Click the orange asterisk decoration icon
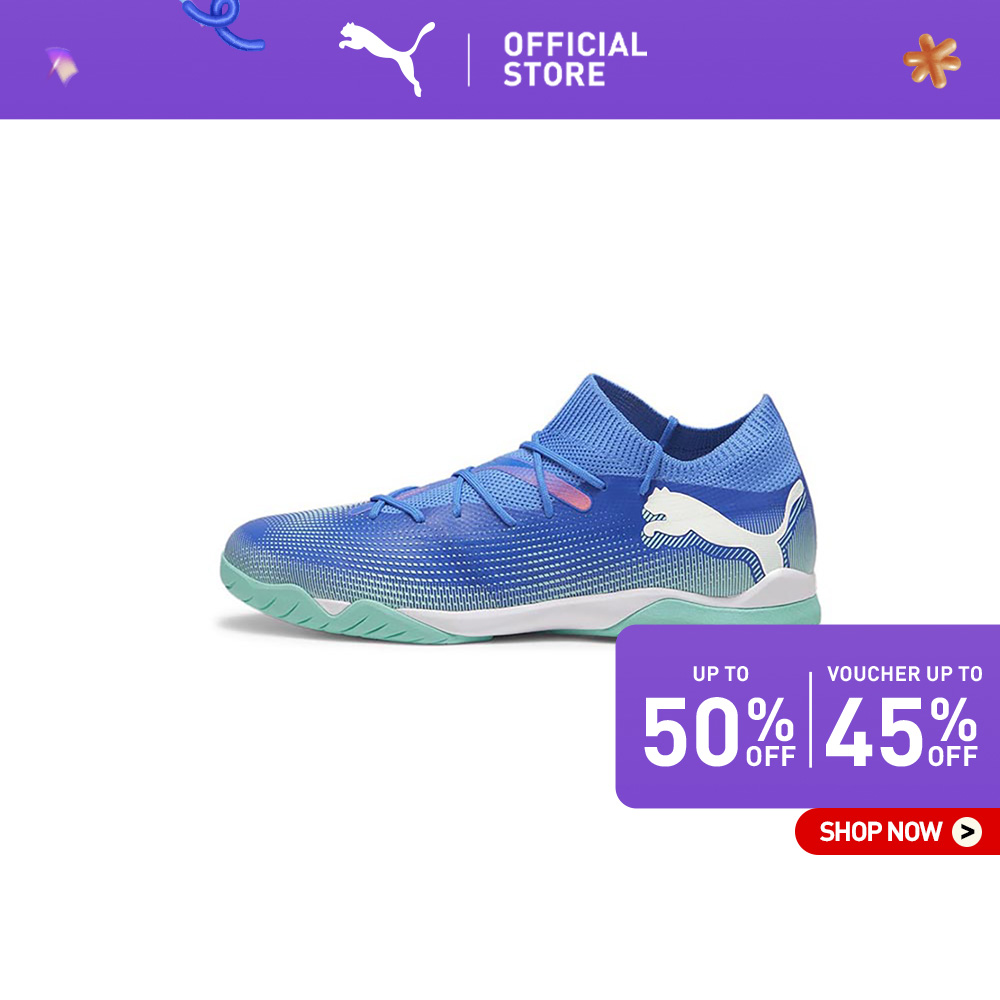This screenshot has height=1000, width=1000. (x=932, y=61)
